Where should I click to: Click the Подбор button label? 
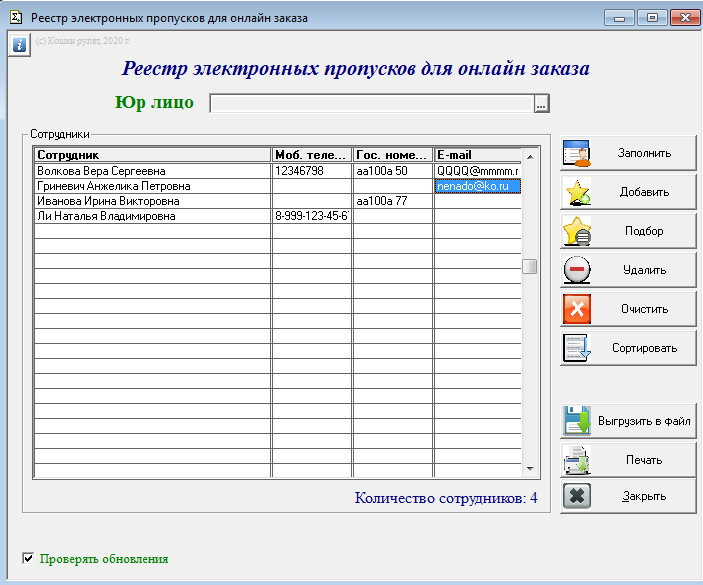point(644,231)
